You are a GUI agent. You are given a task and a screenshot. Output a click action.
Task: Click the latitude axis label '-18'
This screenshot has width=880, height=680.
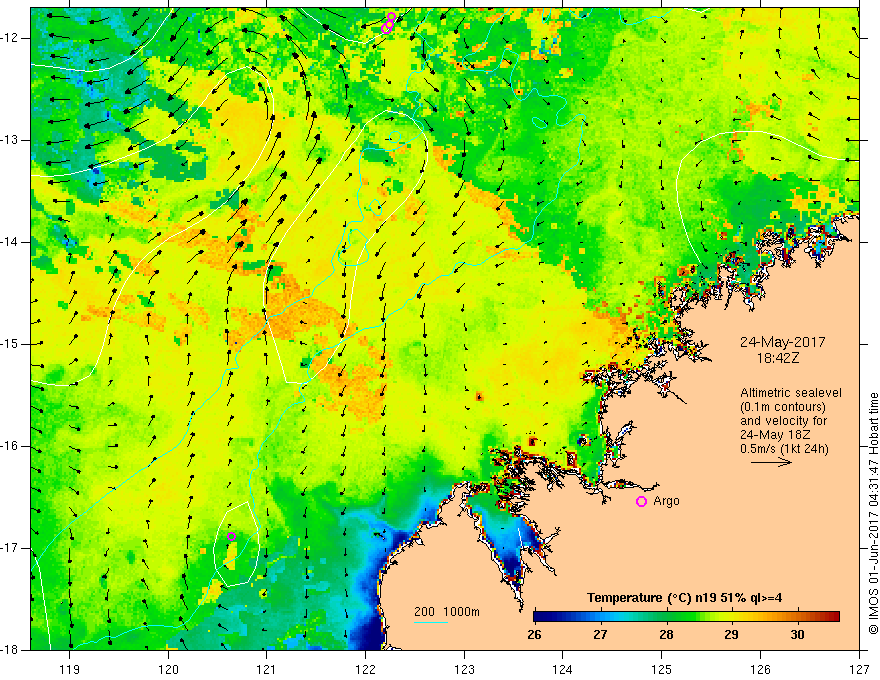10,650
